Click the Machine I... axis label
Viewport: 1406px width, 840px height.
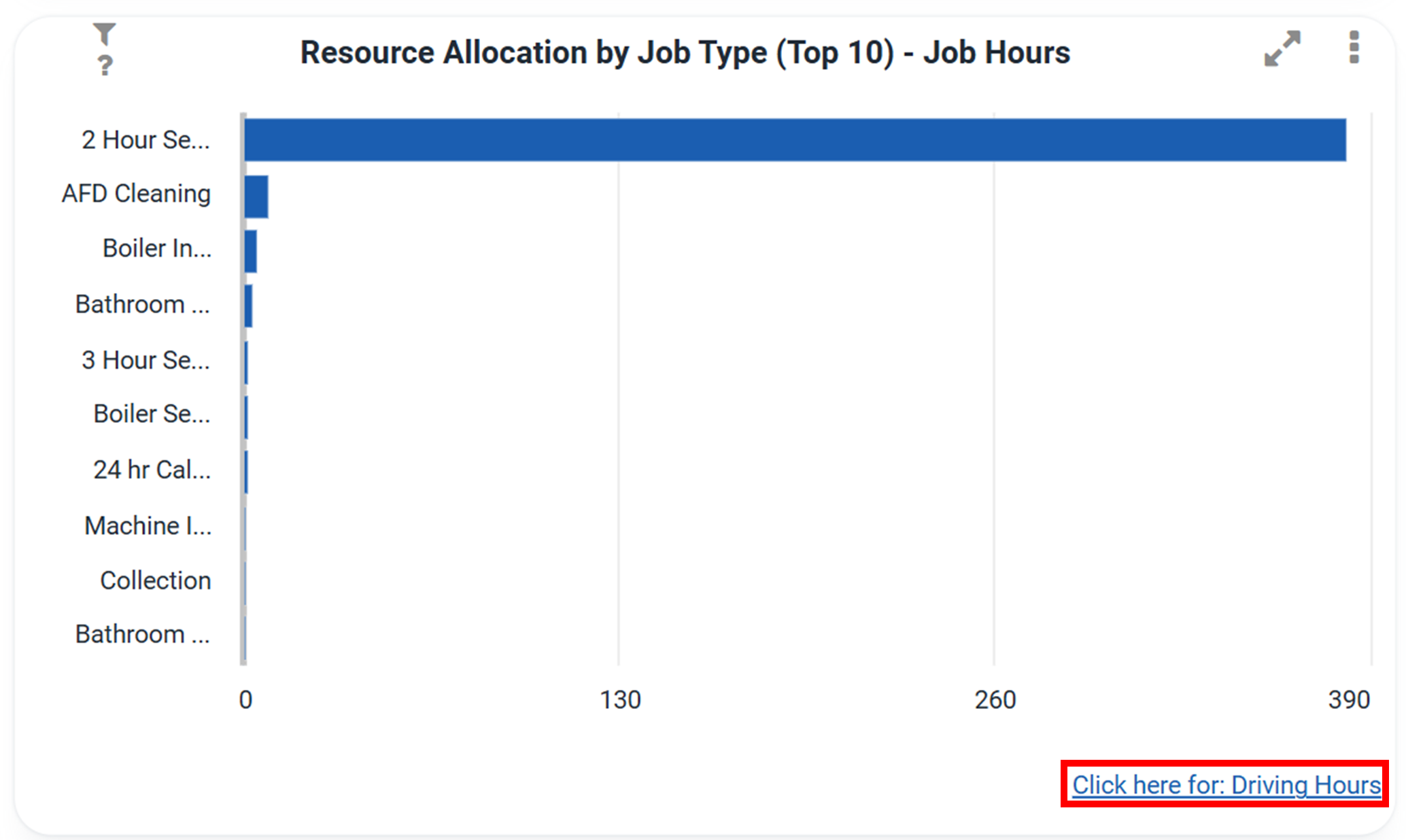coord(148,525)
